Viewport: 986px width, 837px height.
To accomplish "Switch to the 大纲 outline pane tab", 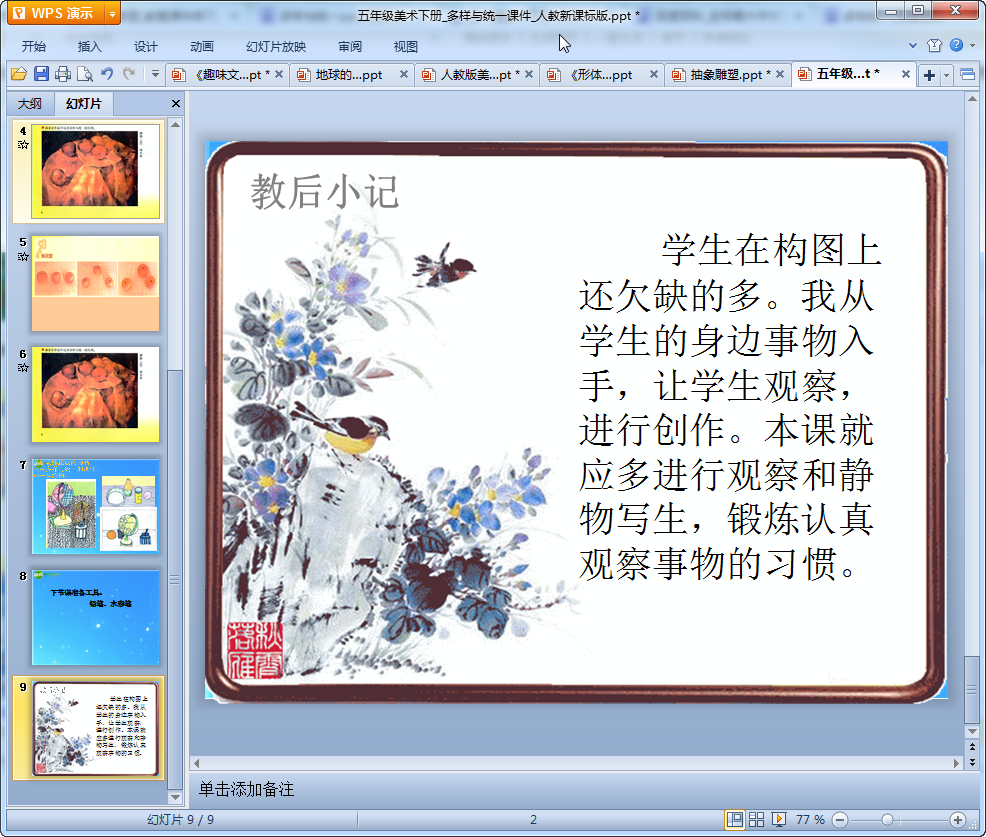I will 30,103.
